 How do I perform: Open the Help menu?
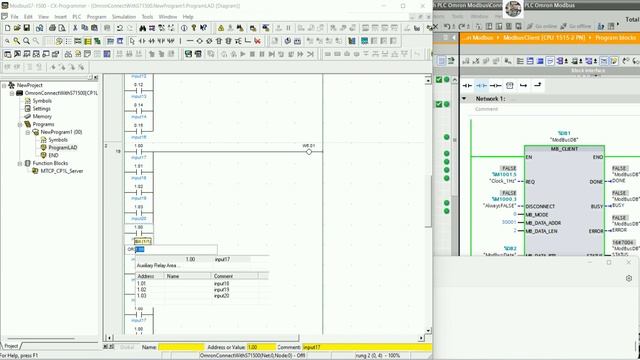(x=188, y=17)
